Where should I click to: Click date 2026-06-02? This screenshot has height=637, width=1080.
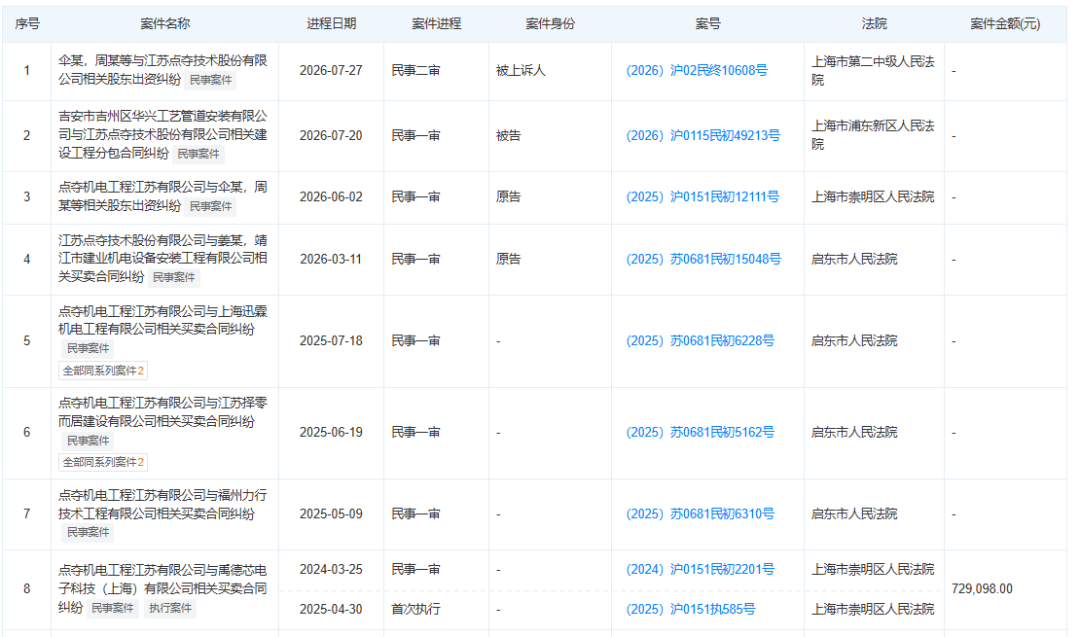[331, 197]
